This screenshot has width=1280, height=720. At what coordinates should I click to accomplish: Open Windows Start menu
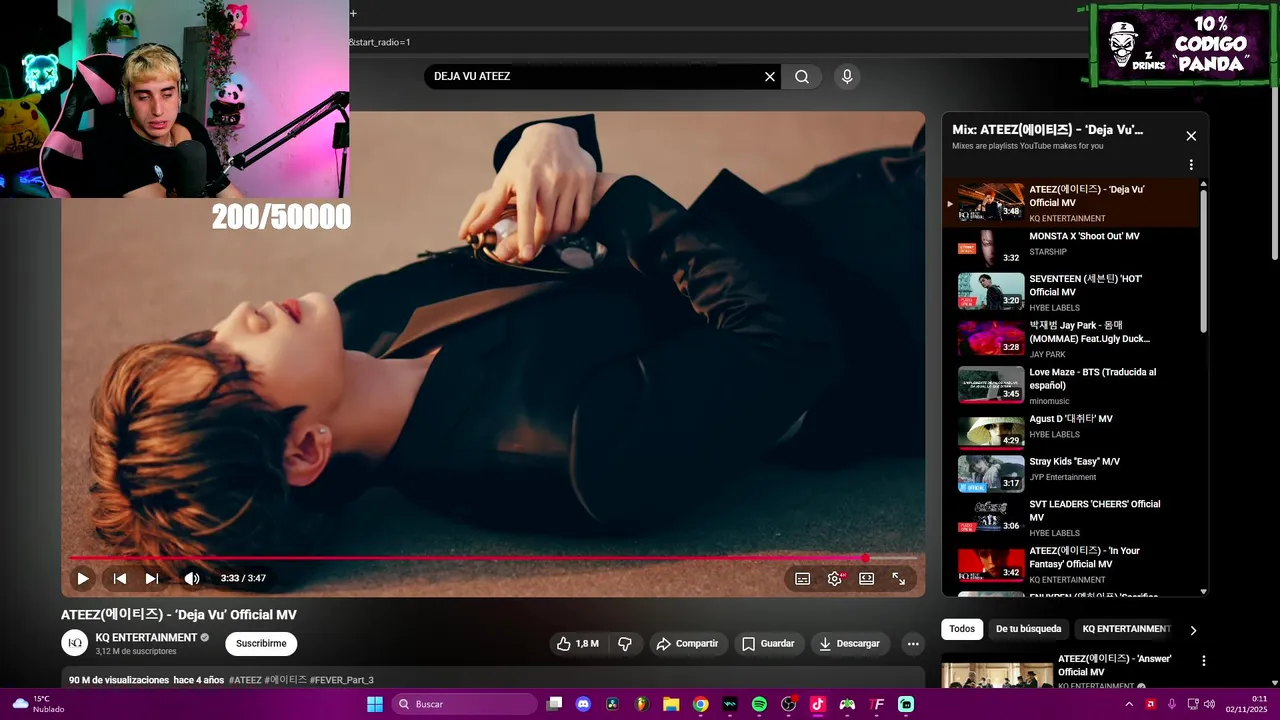[x=375, y=704]
